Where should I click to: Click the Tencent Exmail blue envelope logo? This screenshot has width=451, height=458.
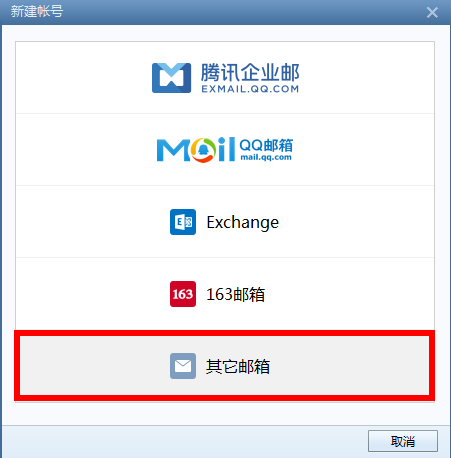click(x=171, y=78)
